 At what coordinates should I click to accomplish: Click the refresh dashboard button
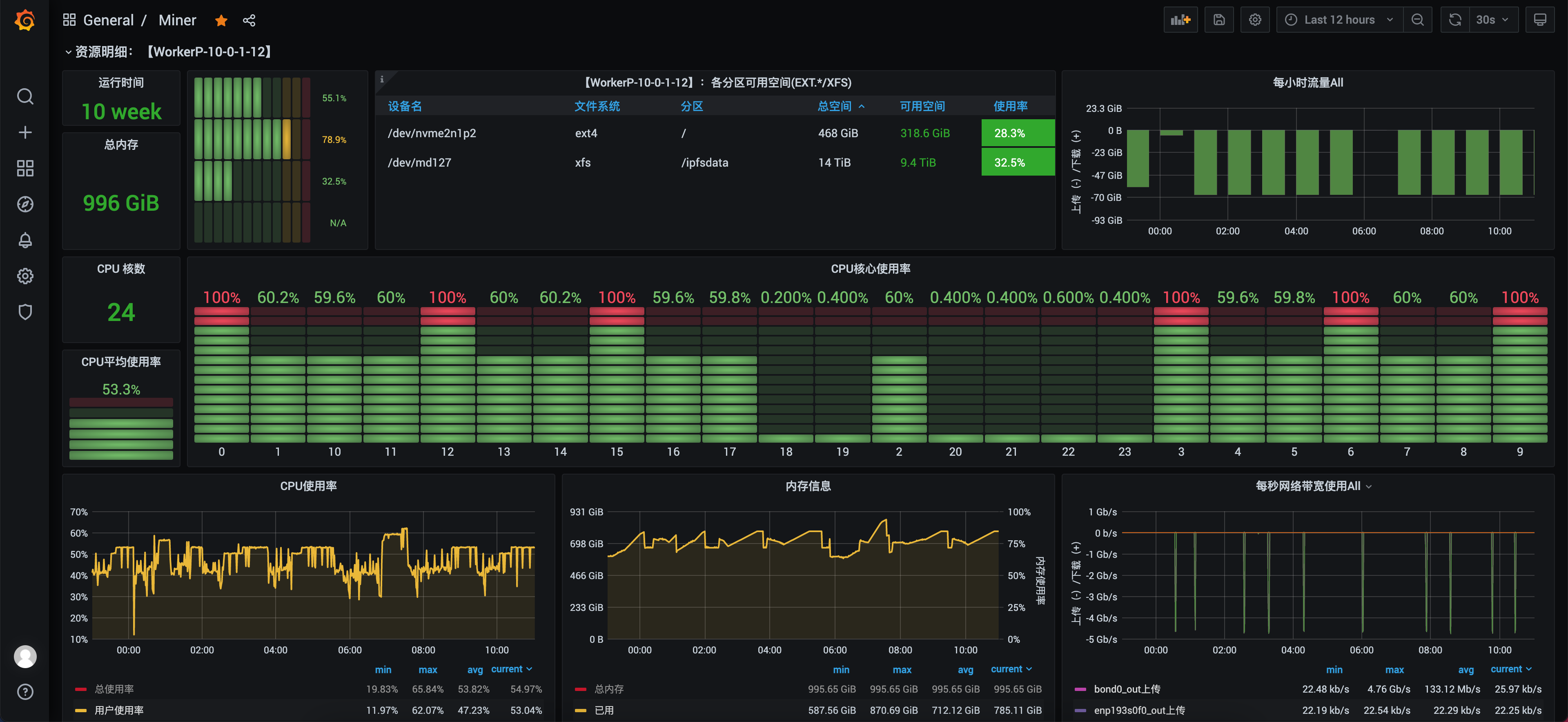pos(1454,20)
